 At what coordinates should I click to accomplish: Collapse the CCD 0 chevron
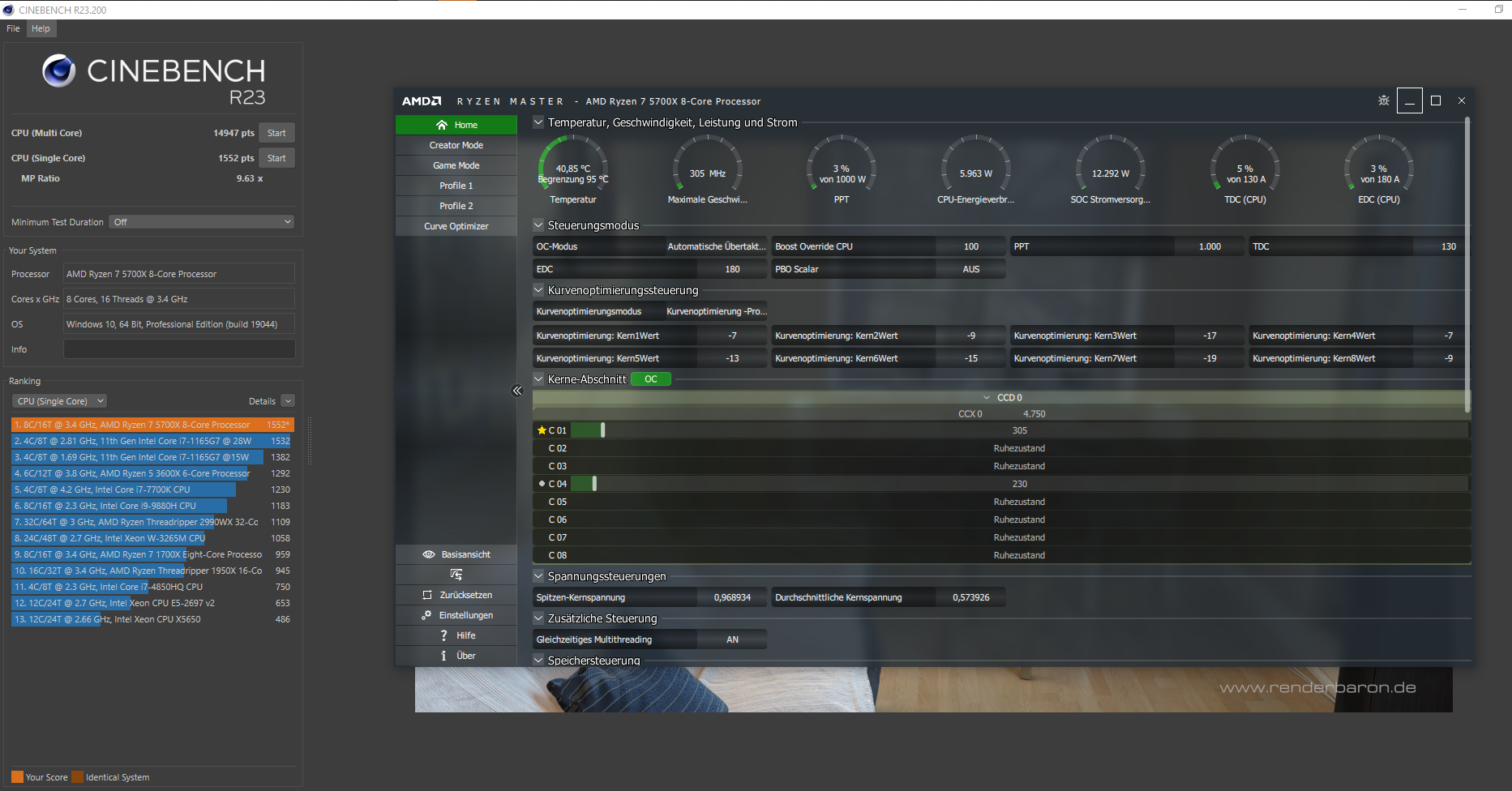(x=987, y=398)
